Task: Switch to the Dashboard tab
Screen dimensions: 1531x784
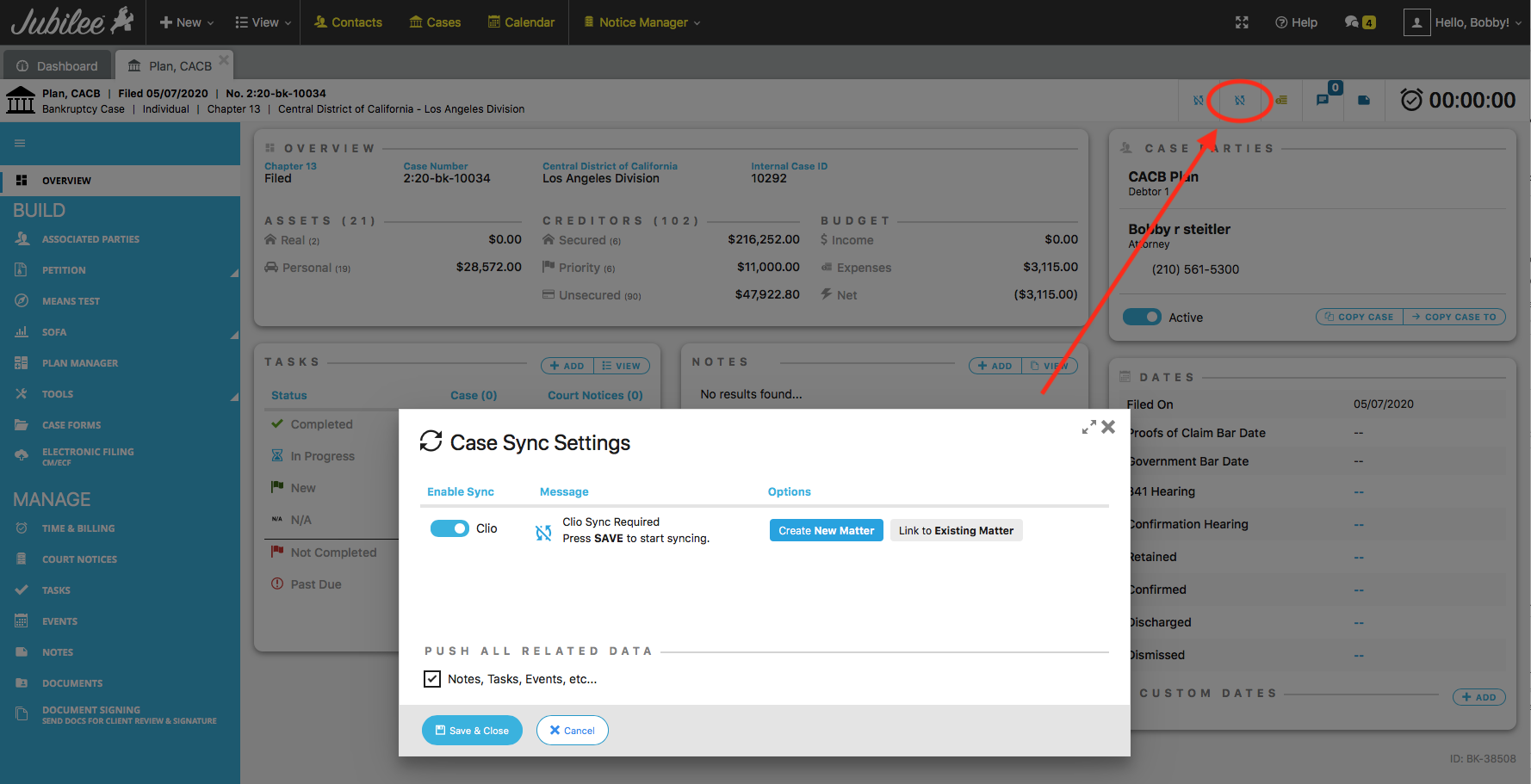Action: 57,65
